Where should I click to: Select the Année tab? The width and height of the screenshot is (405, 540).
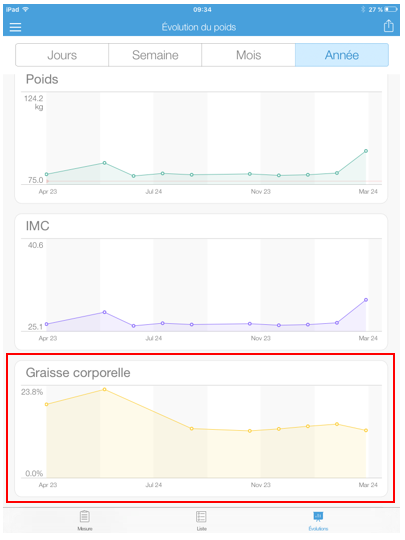click(342, 55)
